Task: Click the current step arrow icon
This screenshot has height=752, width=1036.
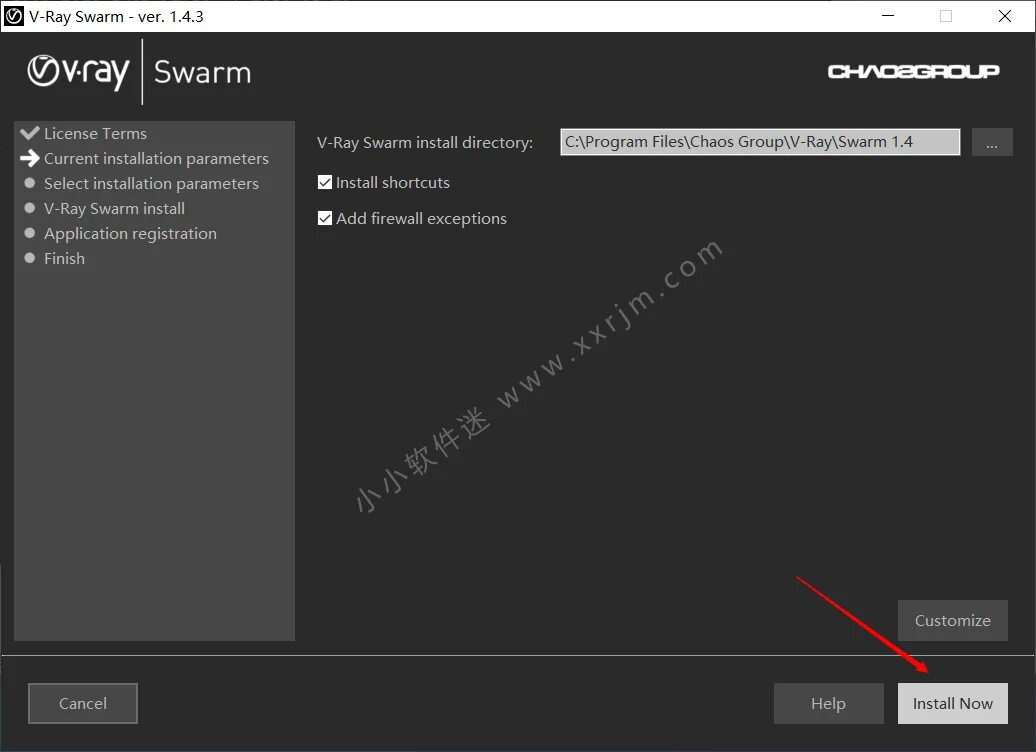Action: pyautogui.click(x=30, y=158)
